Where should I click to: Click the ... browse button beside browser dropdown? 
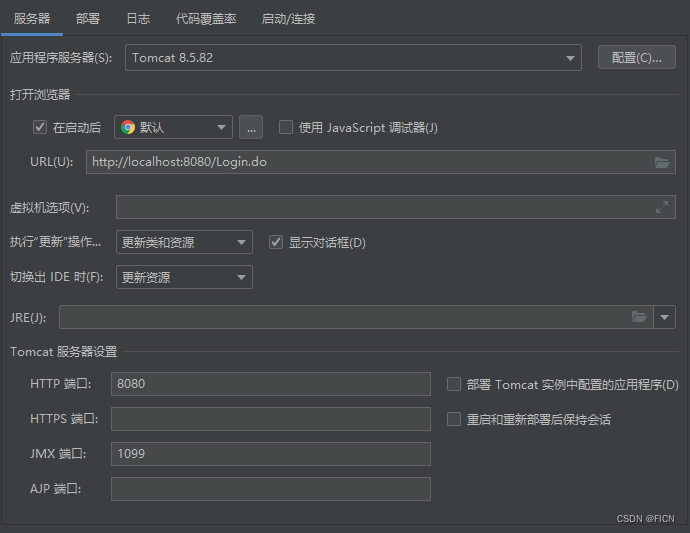(251, 127)
